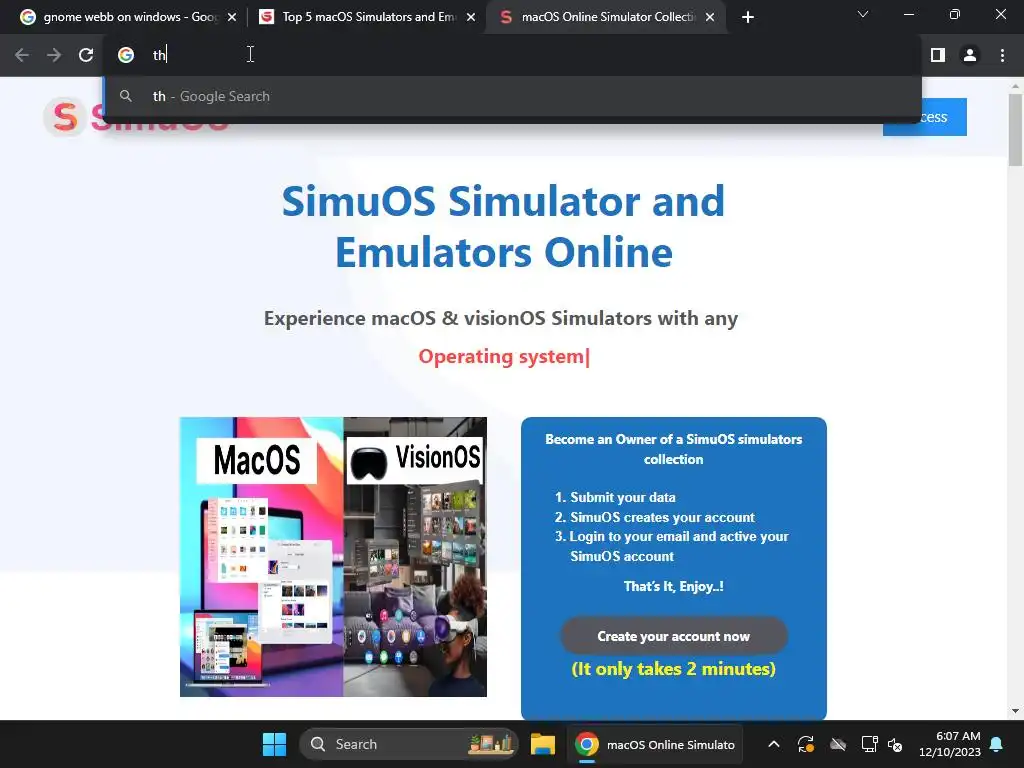Open the Chrome profile avatar
Viewport: 1024px width, 768px height.
tap(970, 55)
